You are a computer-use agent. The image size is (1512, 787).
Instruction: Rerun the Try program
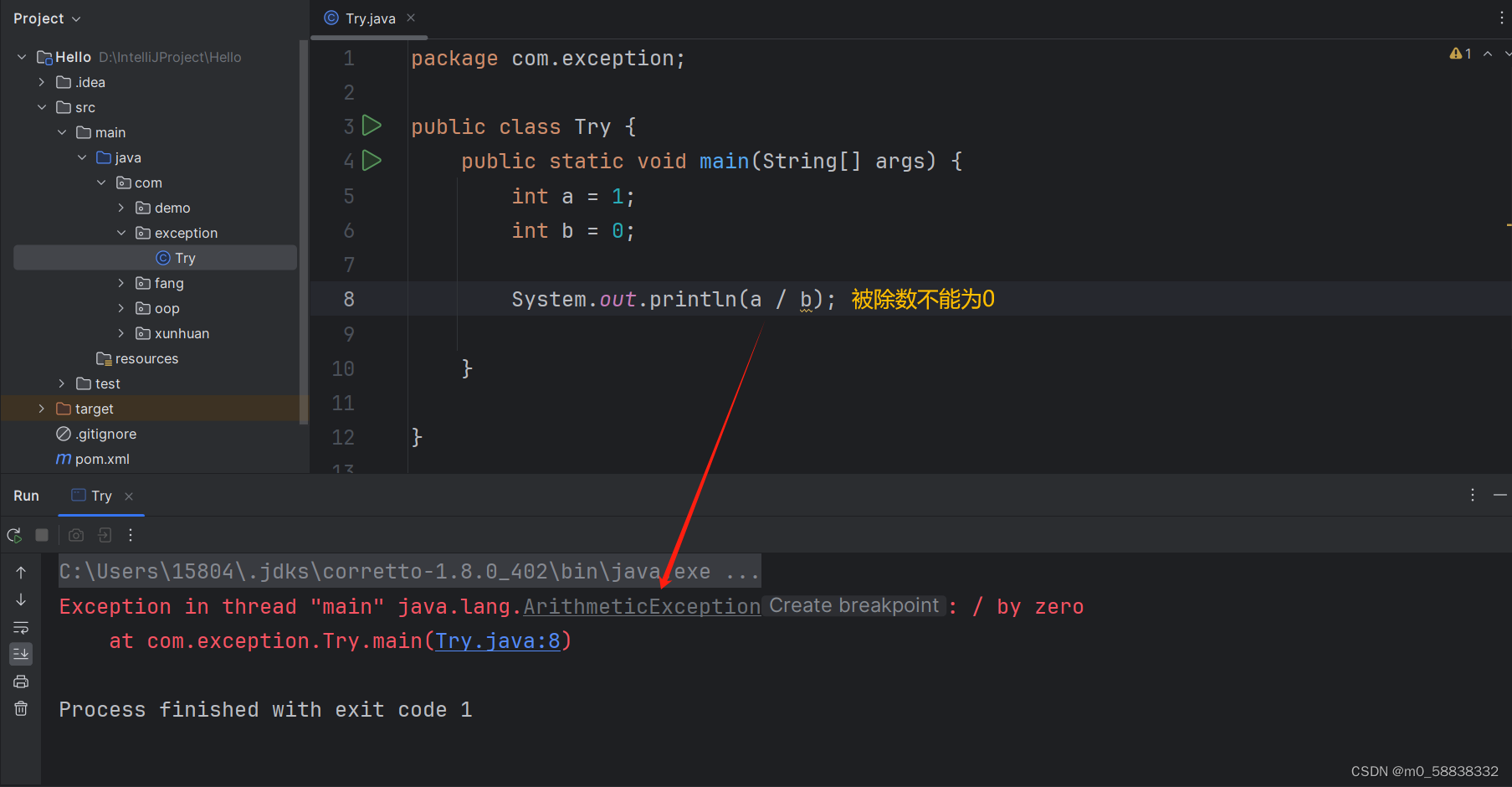click(x=15, y=535)
